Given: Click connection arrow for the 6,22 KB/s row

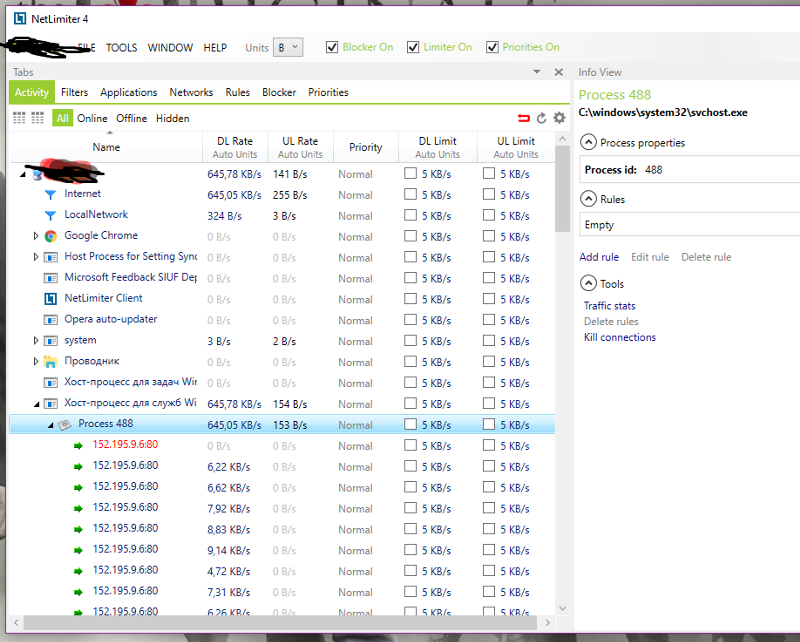Looking at the screenshot, I should click(x=78, y=467).
